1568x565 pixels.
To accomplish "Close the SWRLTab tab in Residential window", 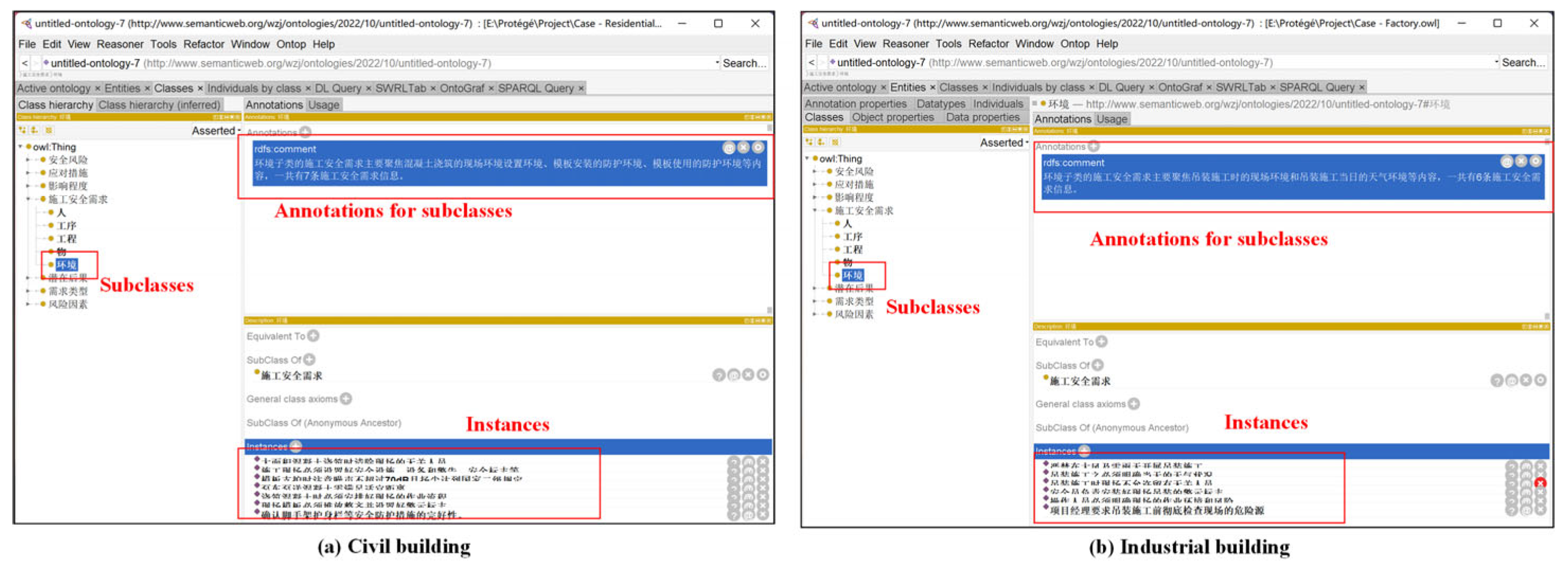I will click(433, 89).
